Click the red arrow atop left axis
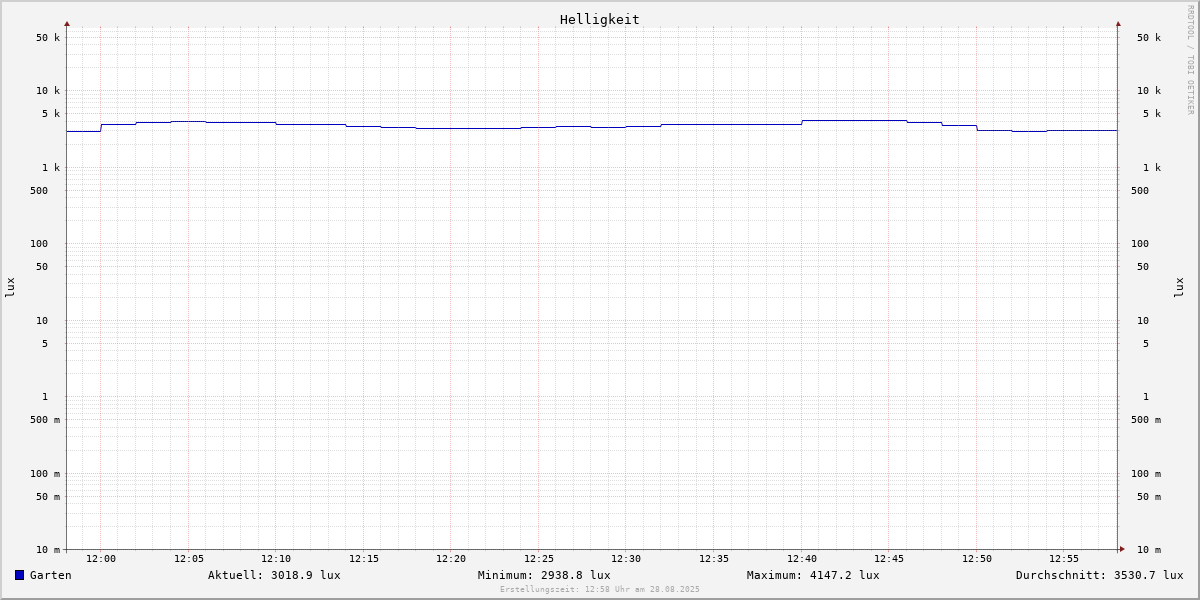The height and width of the screenshot is (600, 1200). [x=67, y=23]
